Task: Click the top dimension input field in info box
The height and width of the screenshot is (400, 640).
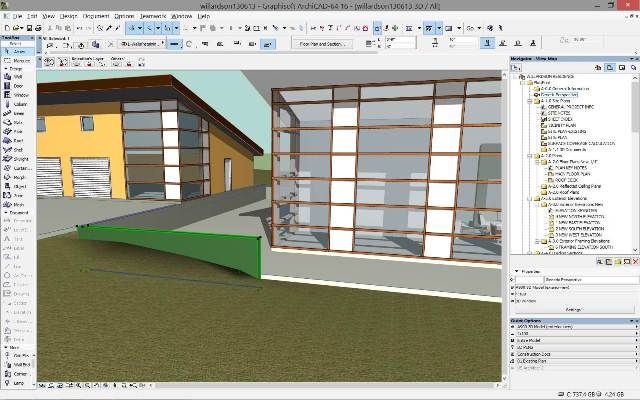Action: (x=400, y=39)
